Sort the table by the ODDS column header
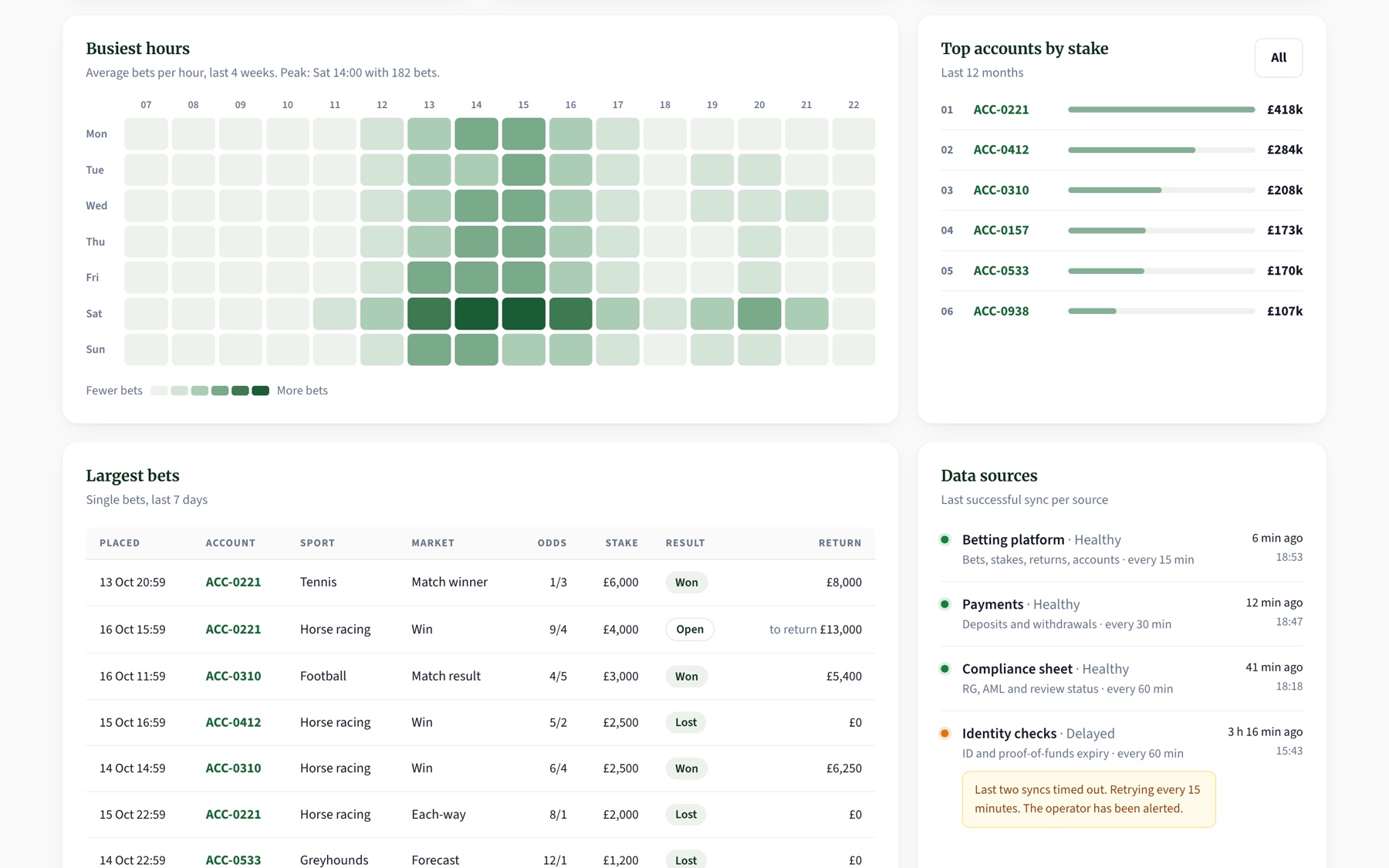Image resolution: width=1389 pixels, height=868 pixels. pos(552,543)
